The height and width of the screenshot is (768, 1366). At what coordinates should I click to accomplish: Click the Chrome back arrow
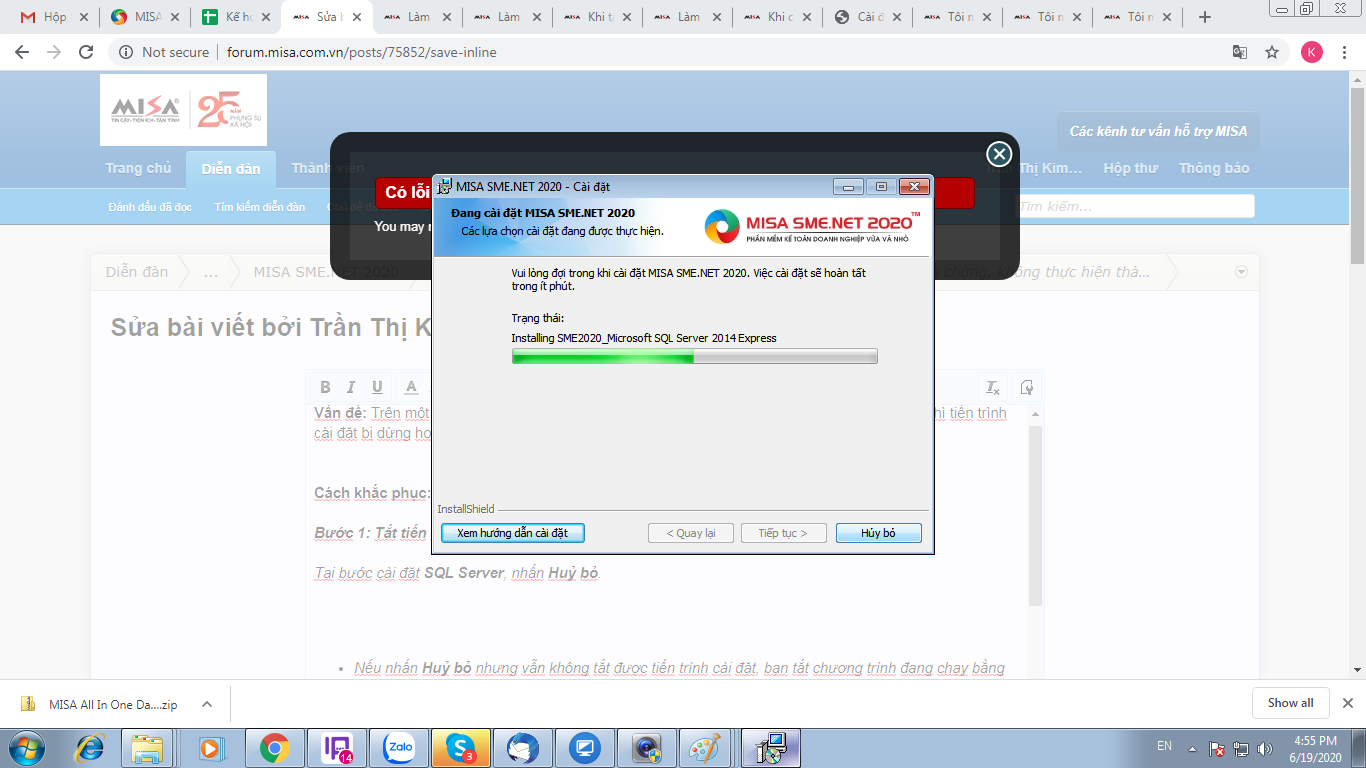22,52
